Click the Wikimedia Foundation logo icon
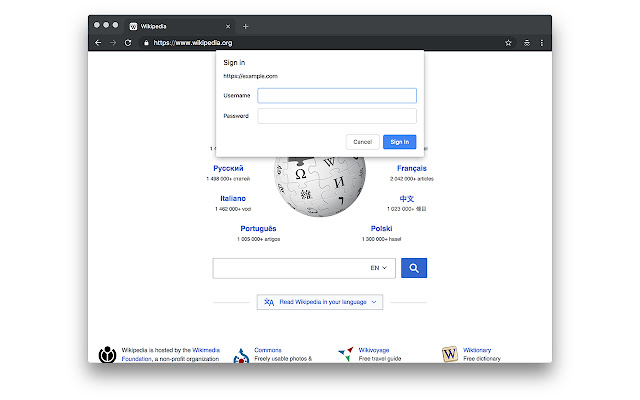 [x=107, y=354]
